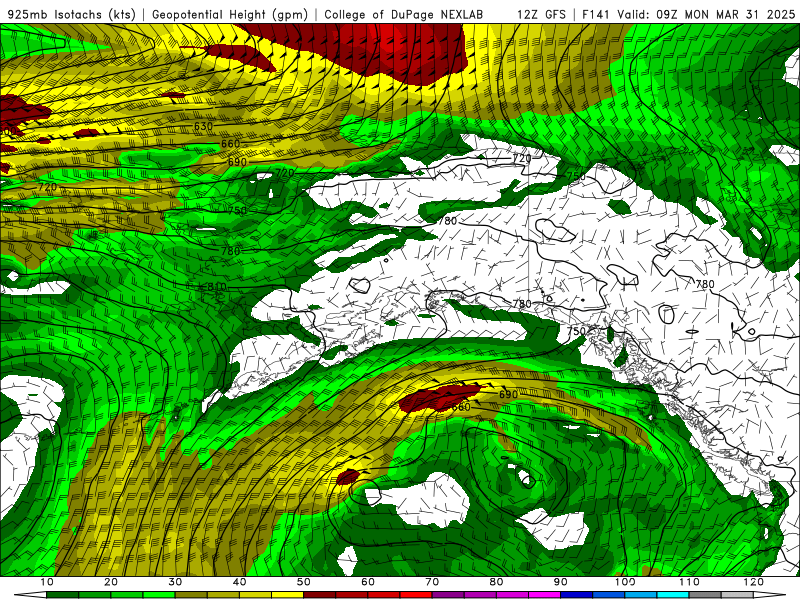Select the darkest green 10-15 kt legend swatch
The image size is (800, 600).
point(63,595)
